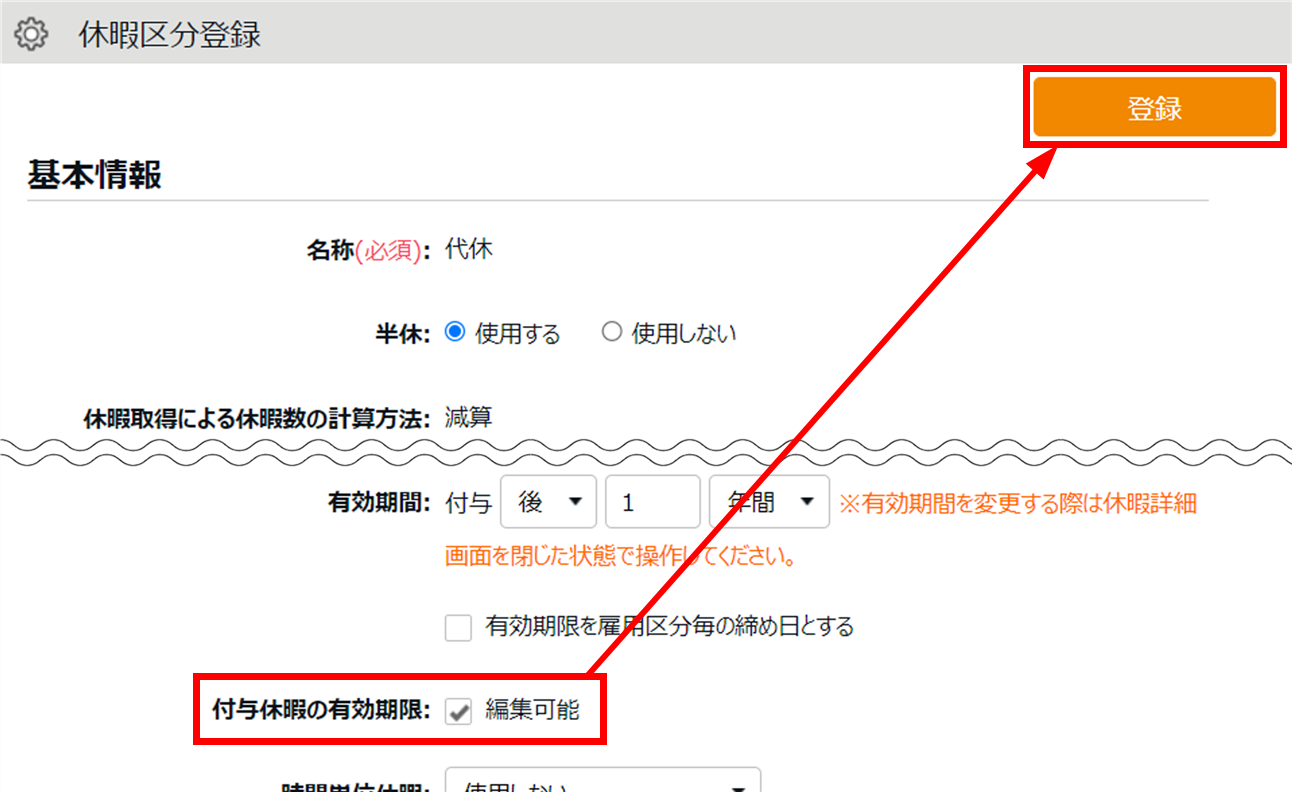Click the 有効期間 number field showing 1

pos(652,502)
